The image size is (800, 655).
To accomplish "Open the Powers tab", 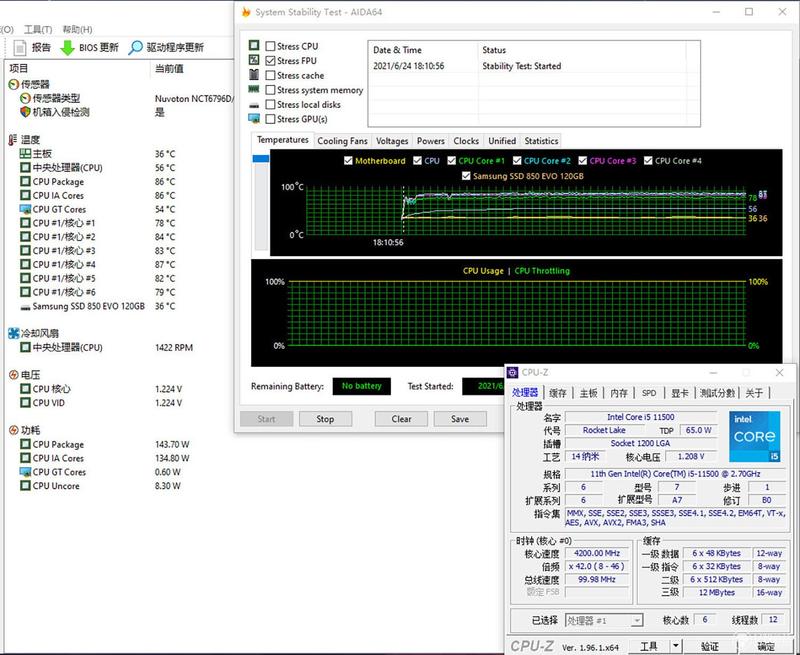I will (431, 141).
